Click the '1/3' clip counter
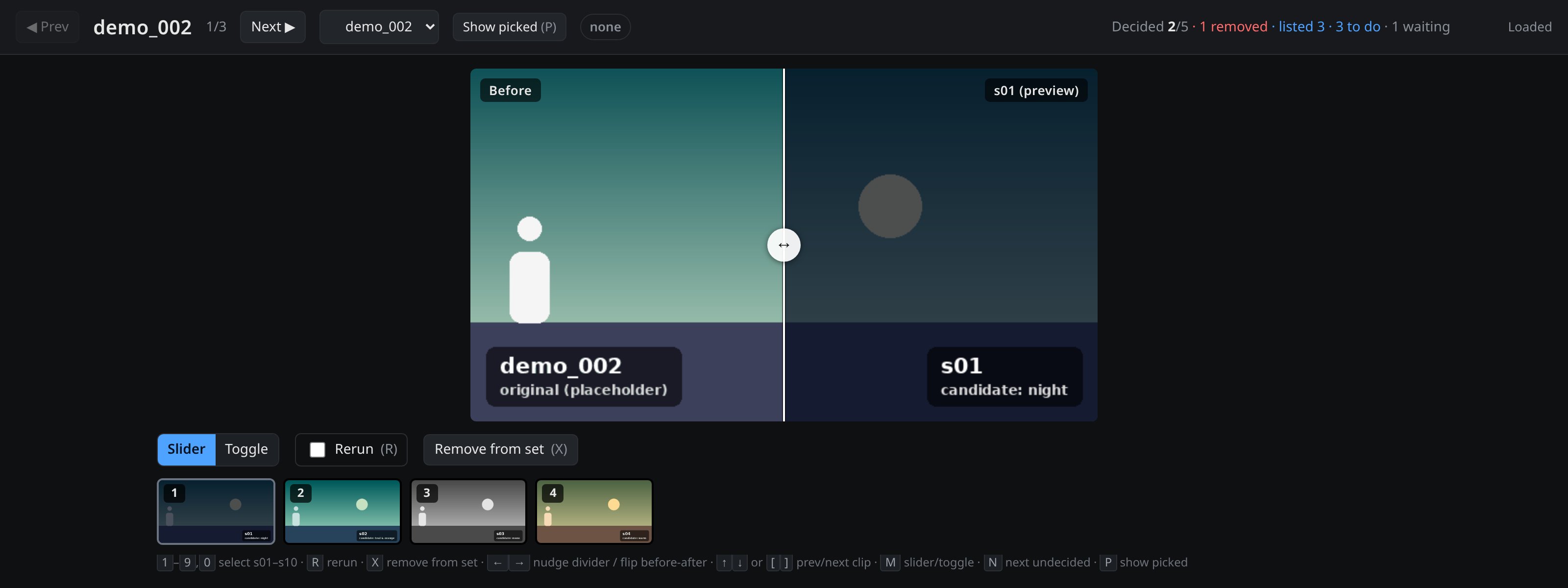Screen dimensions: 1568x588 [x=216, y=27]
